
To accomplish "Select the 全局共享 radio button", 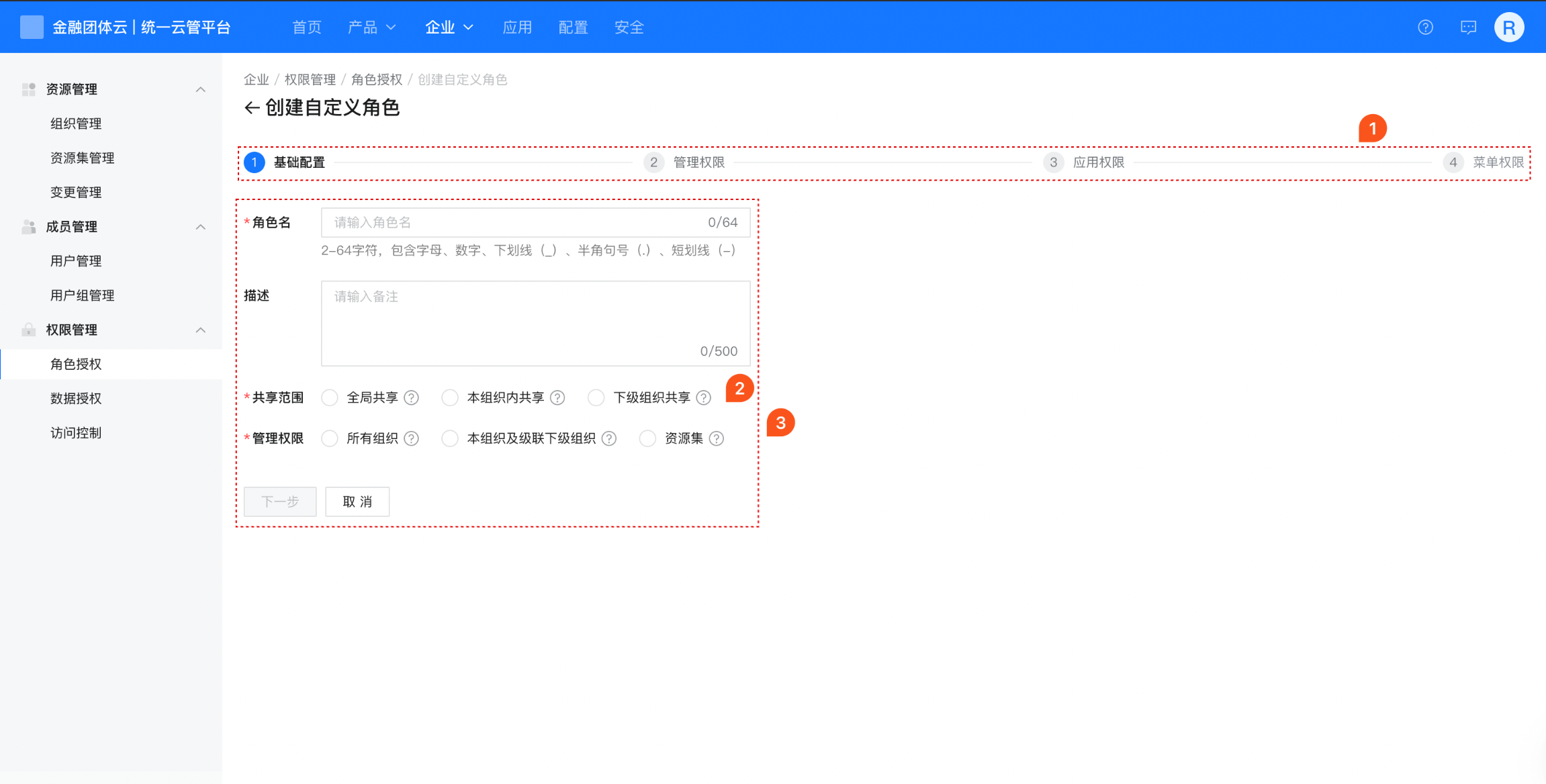I will pos(330,398).
